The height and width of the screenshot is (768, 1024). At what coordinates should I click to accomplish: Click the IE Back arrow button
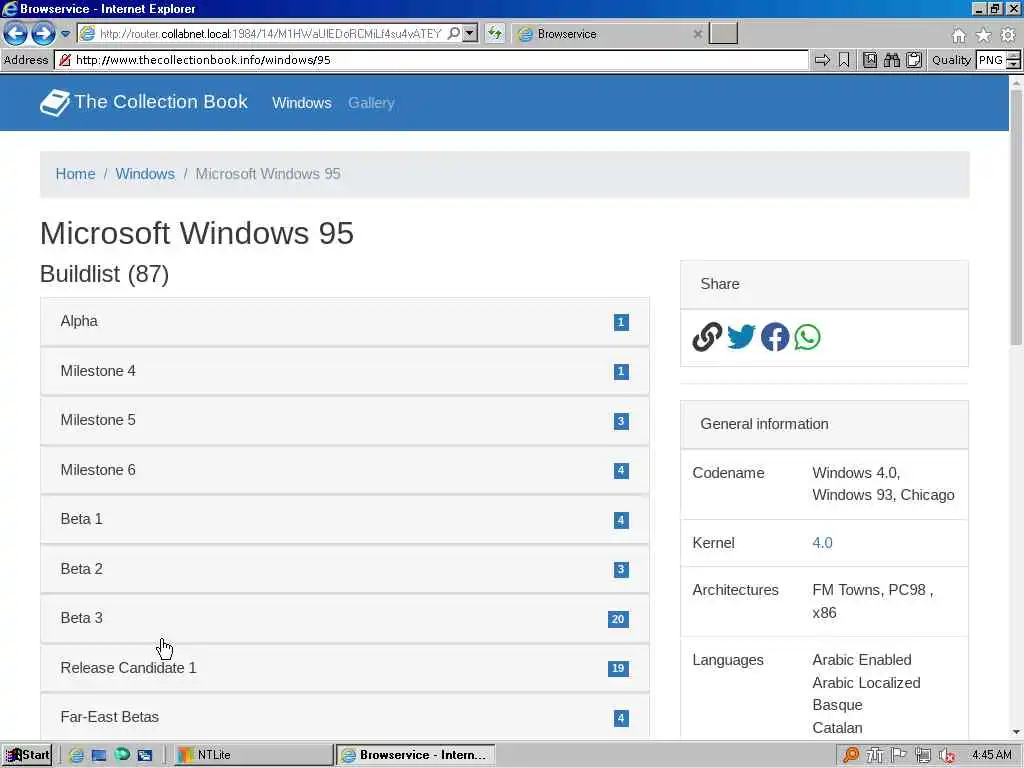coord(15,33)
